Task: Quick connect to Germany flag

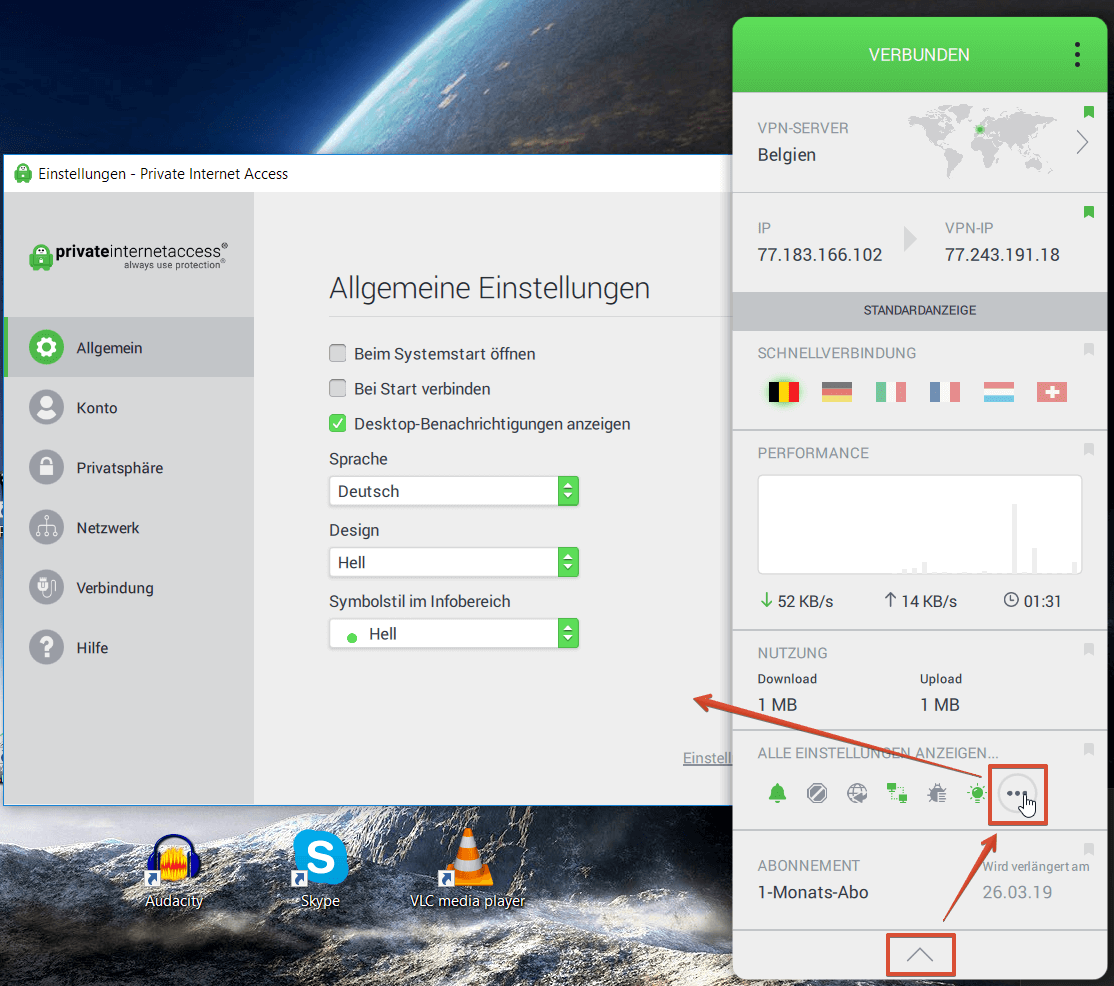Action: 837,391
